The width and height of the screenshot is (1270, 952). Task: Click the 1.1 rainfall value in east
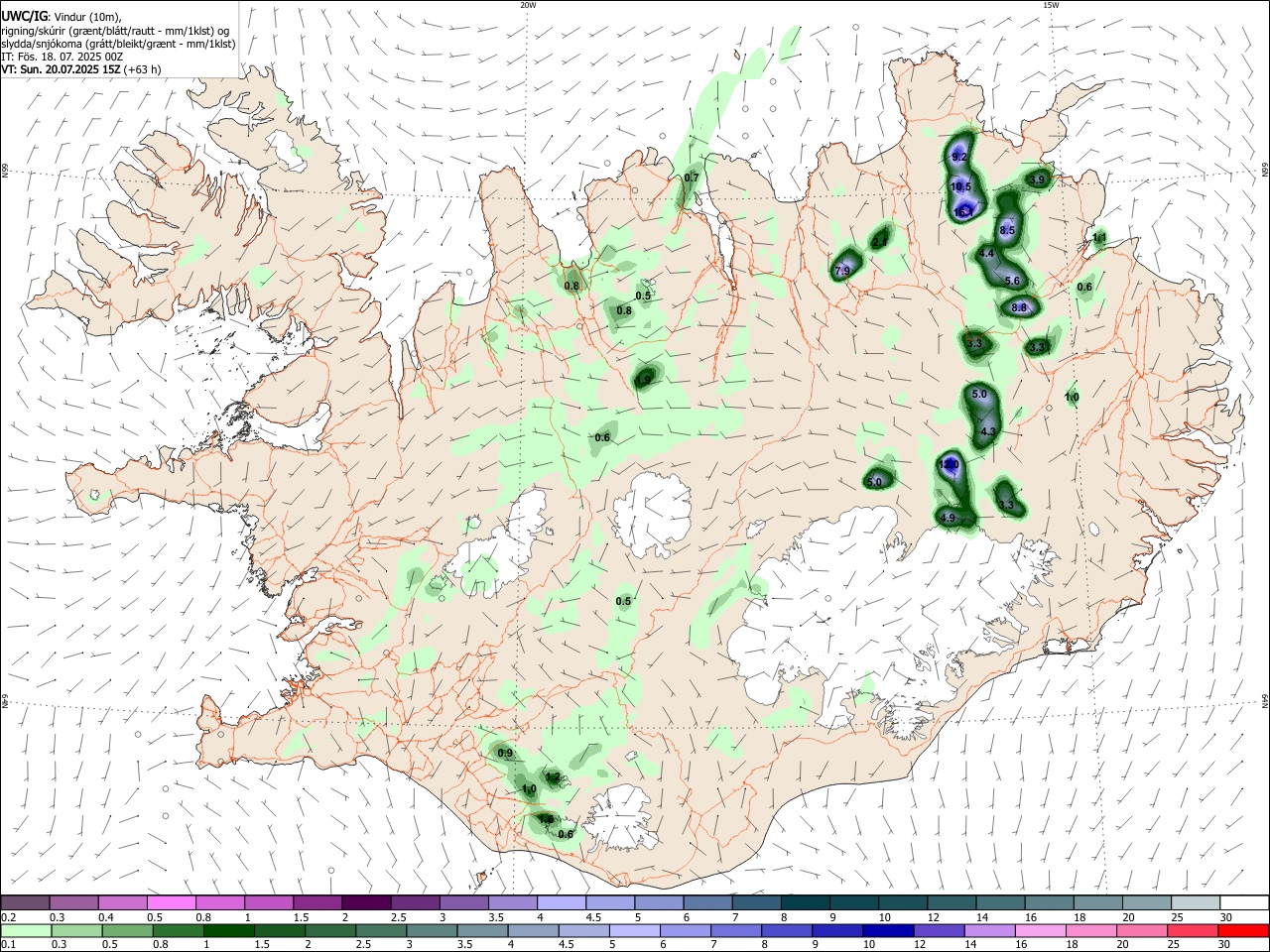pos(1099,238)
